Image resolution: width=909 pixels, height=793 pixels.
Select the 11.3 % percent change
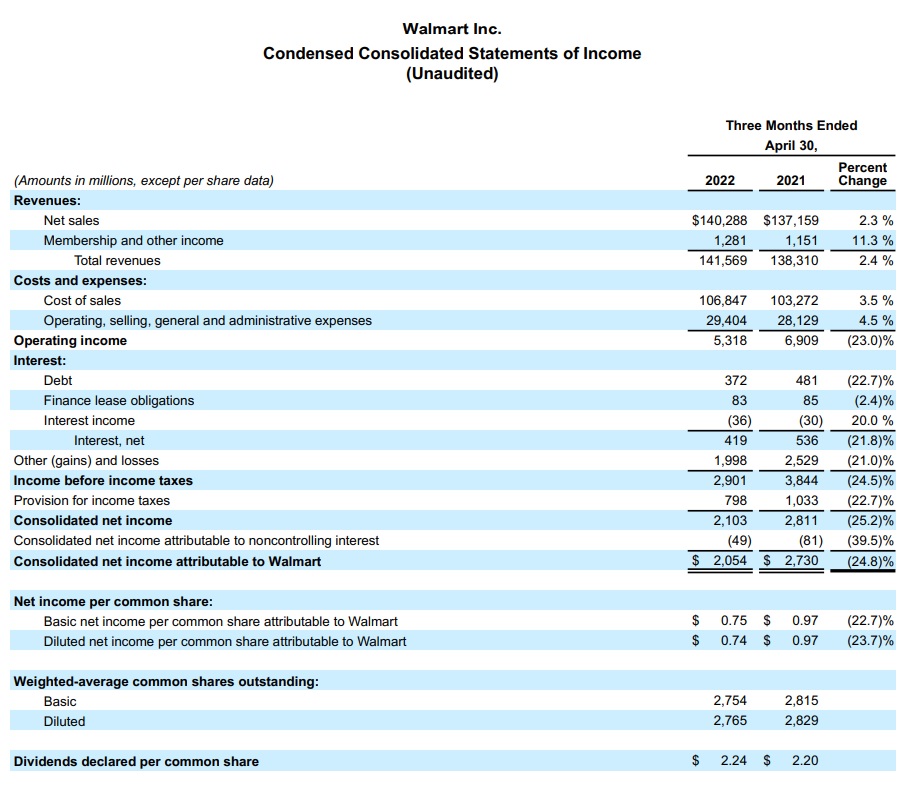tap(872, 241)
